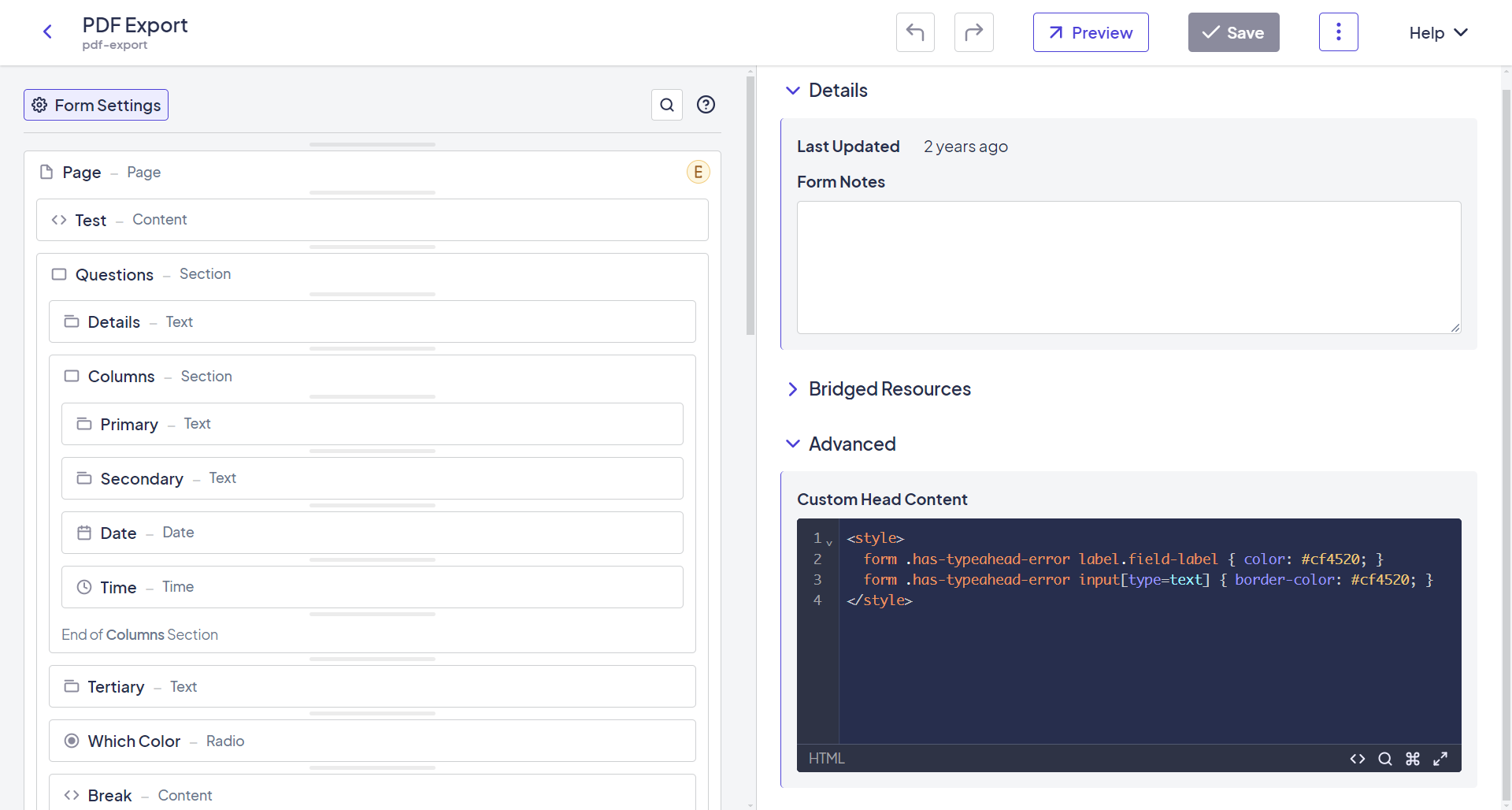This screenshot has height=810, width=1512.
Task: Click the question mark help icon
Action: click(706, 104)
